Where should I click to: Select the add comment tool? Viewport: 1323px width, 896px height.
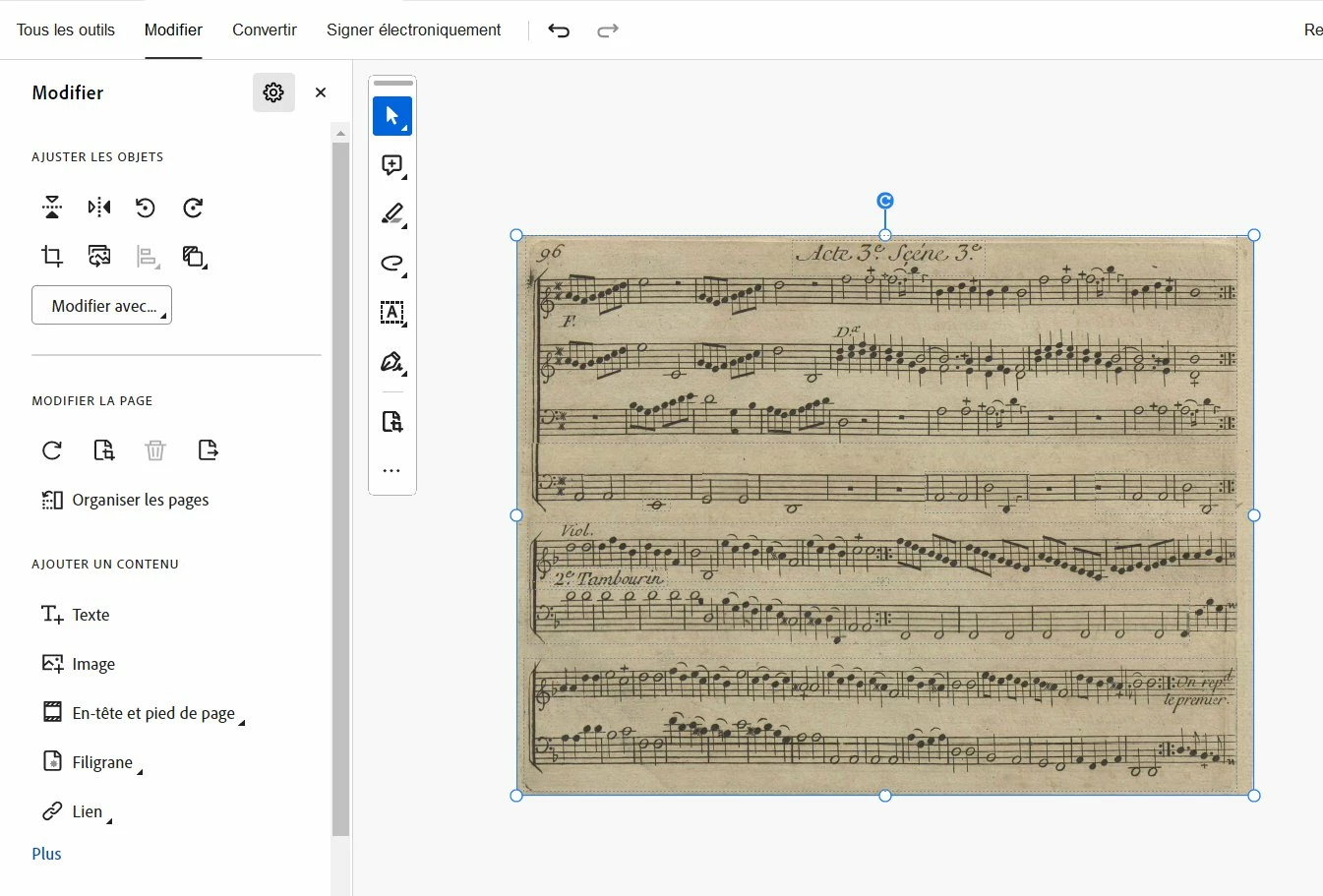coord(392,165)
